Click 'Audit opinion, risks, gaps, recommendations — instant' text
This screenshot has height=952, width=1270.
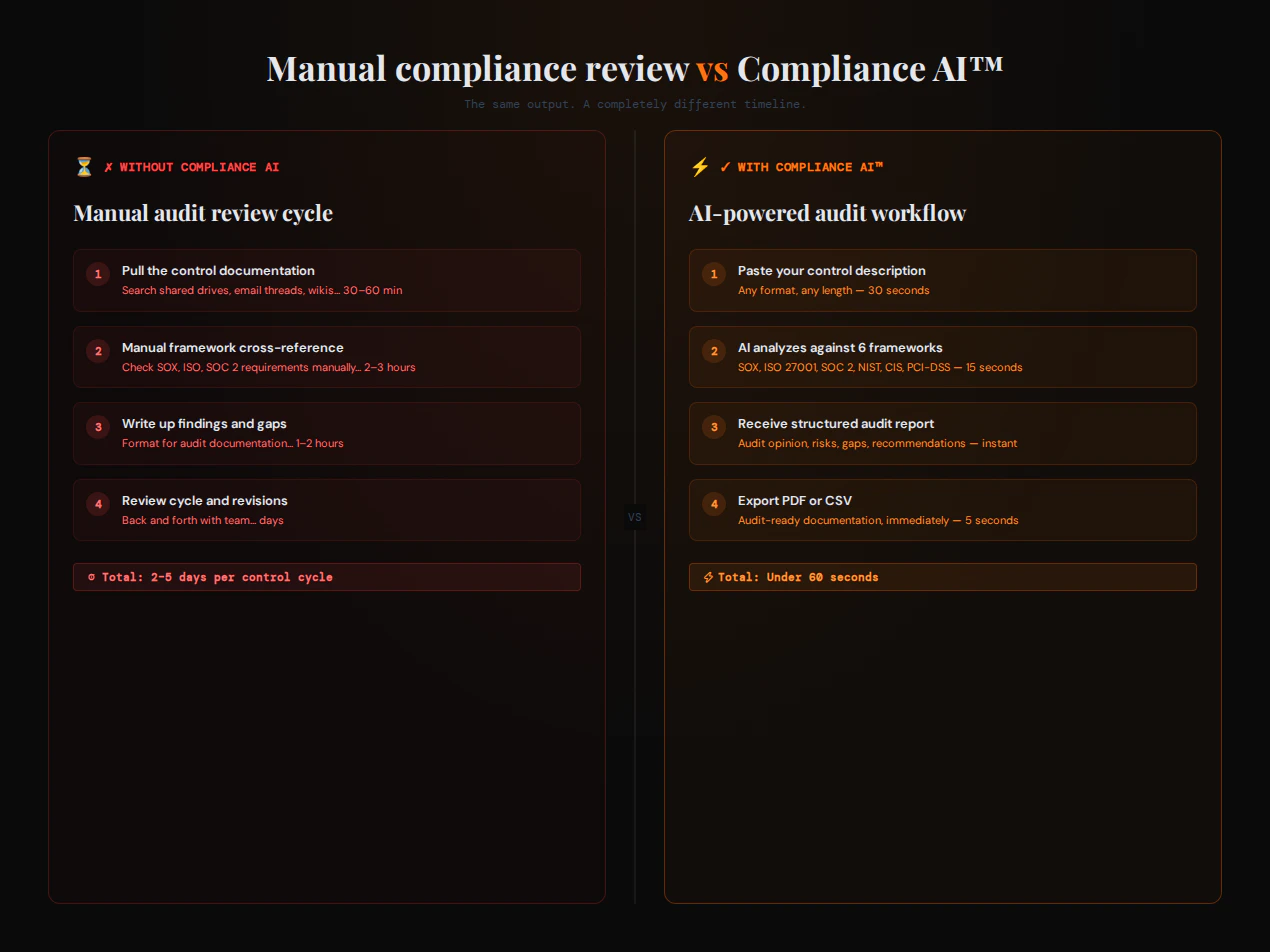click(x=878, y=443)
